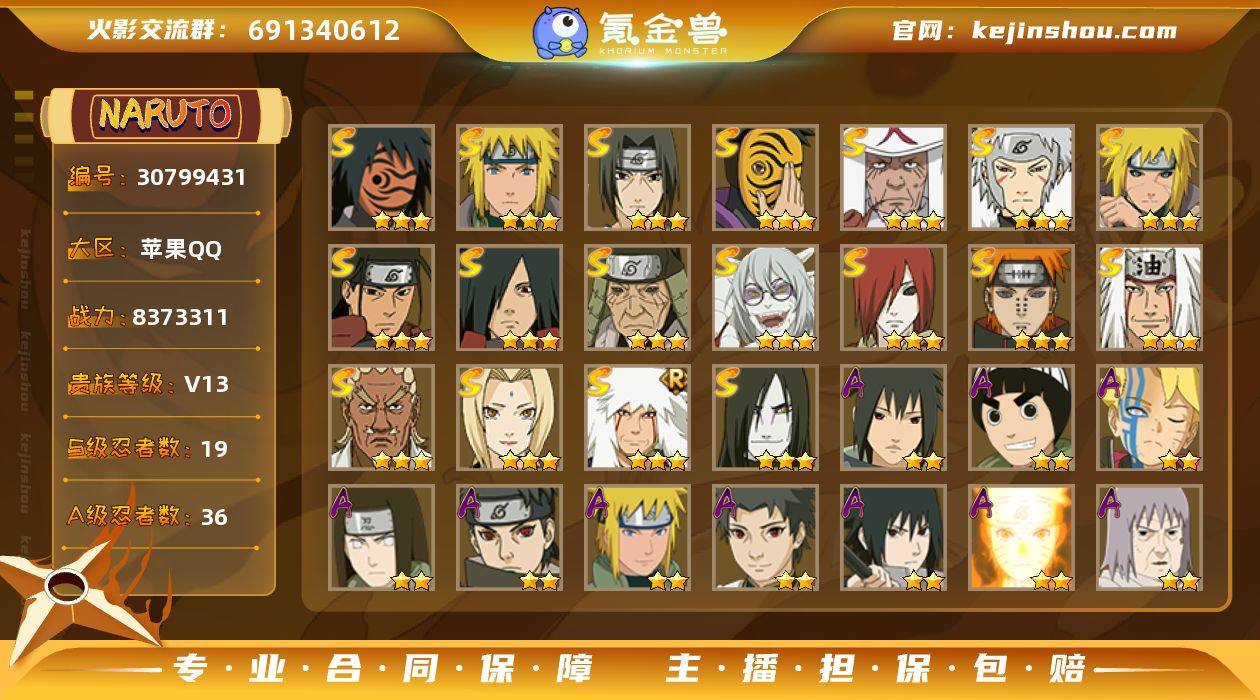The image size is (1260, 700).
Task: Click the red-haired Nagato portrait
Action: [893, 298]
